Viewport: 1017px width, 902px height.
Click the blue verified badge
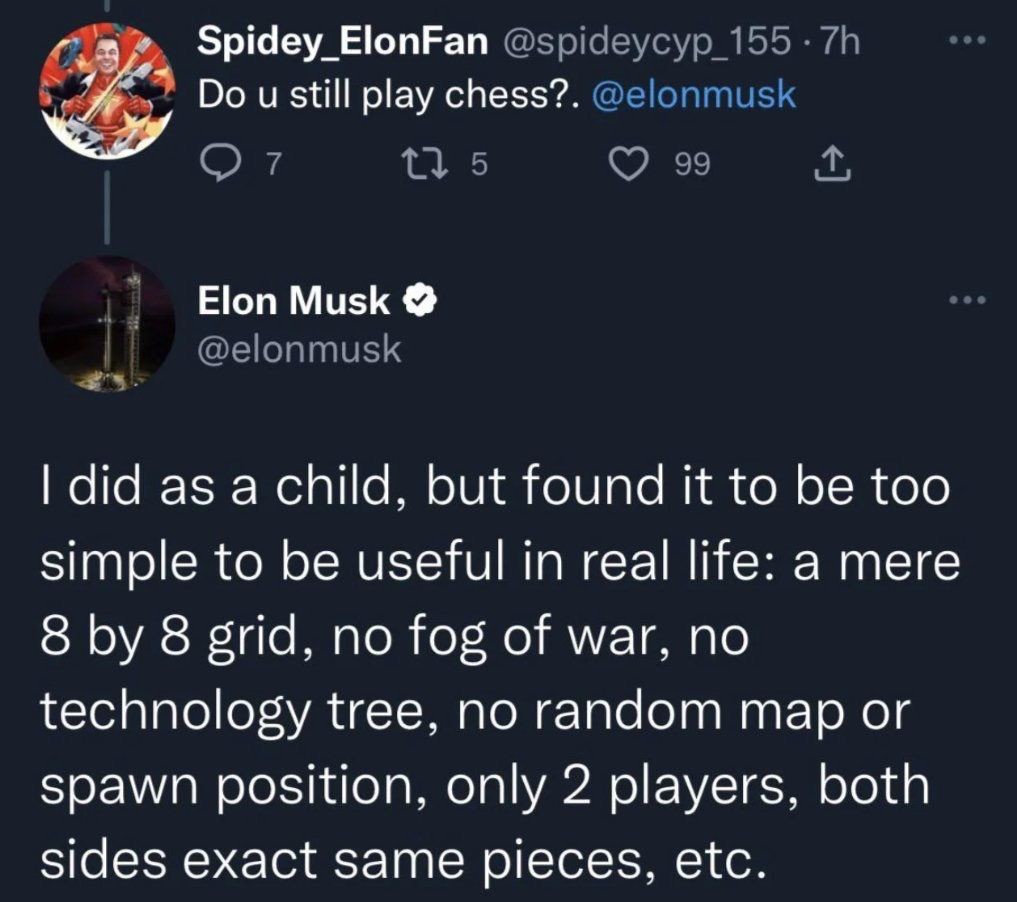coord(420,300)
